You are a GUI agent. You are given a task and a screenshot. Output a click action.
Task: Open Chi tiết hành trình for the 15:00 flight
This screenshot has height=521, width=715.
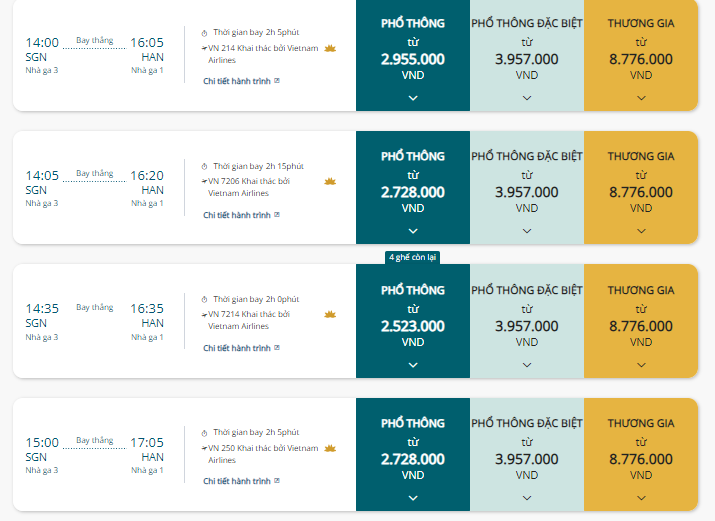point(237,481)
